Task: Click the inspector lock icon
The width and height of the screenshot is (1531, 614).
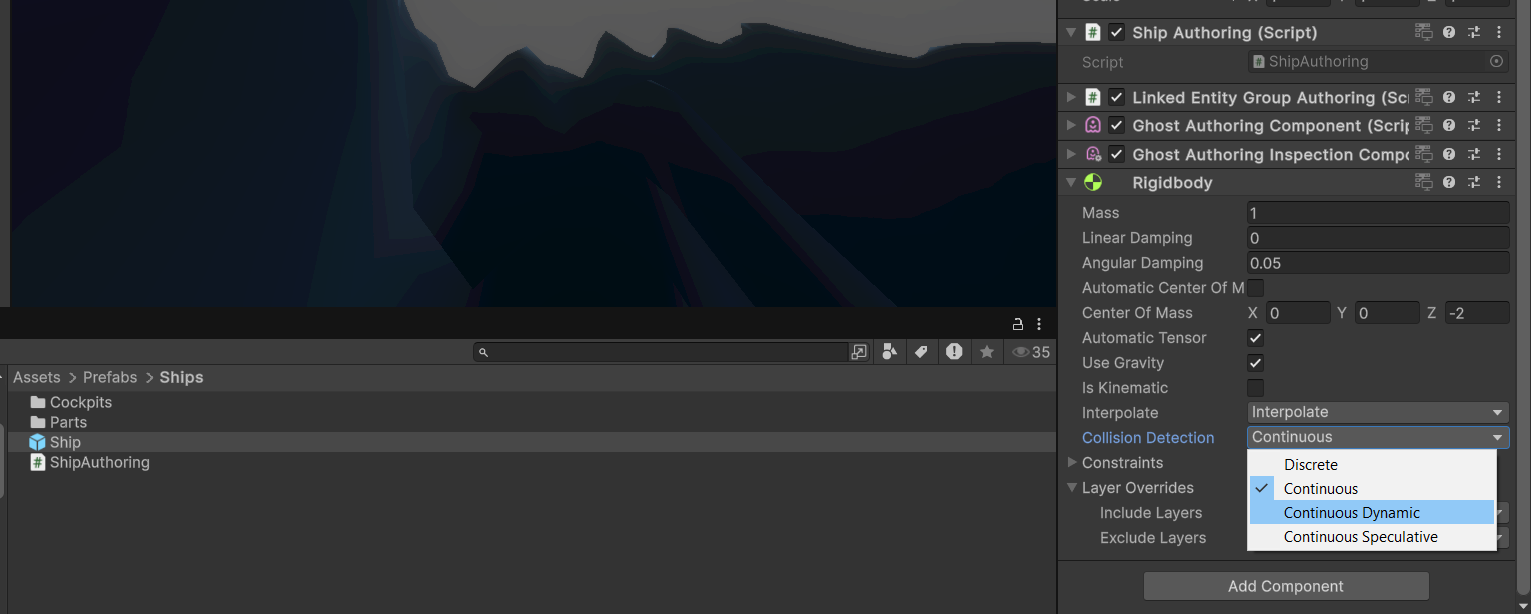Action: [x=1017, y=323]
